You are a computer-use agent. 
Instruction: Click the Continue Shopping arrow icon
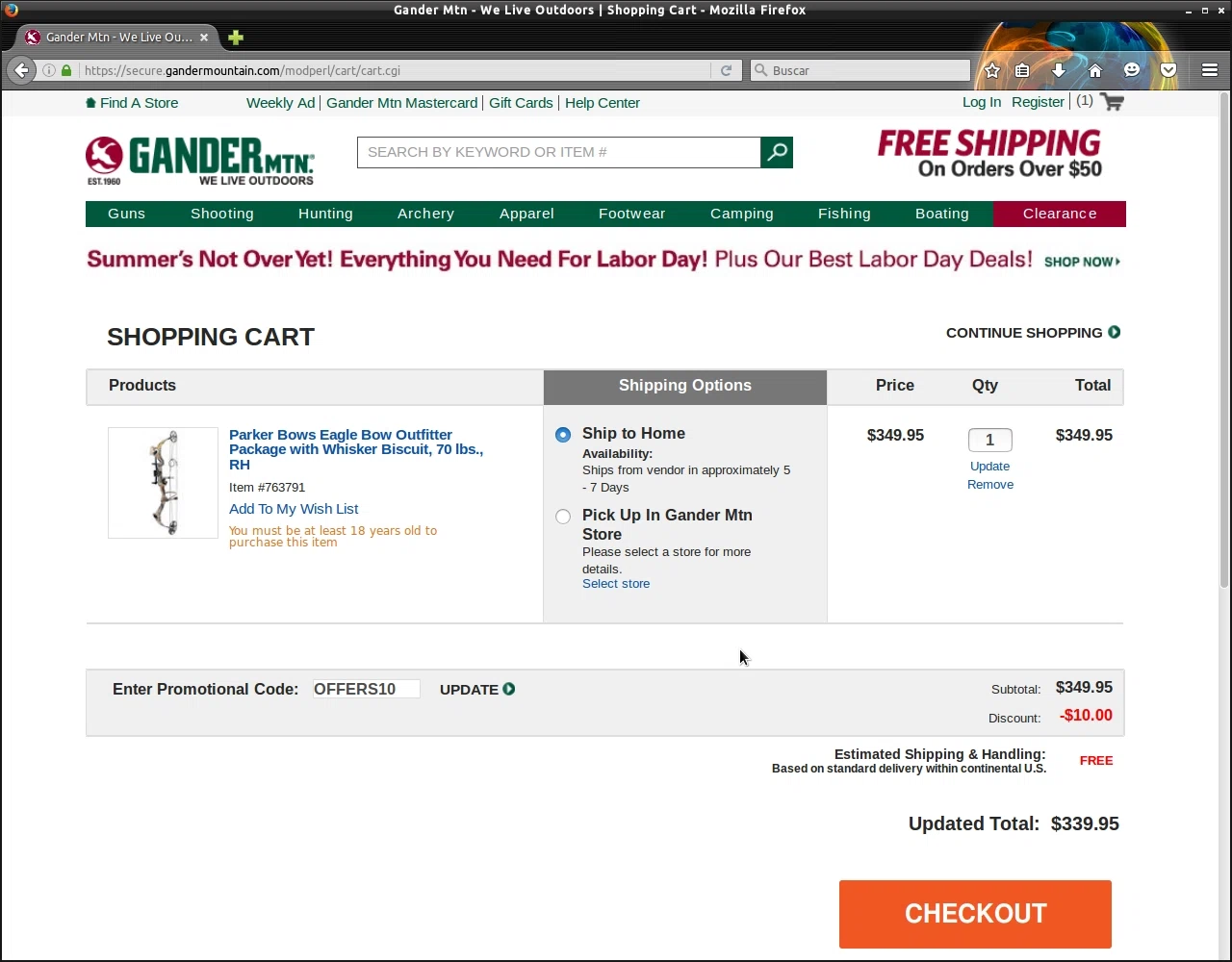coord(1115,332)
